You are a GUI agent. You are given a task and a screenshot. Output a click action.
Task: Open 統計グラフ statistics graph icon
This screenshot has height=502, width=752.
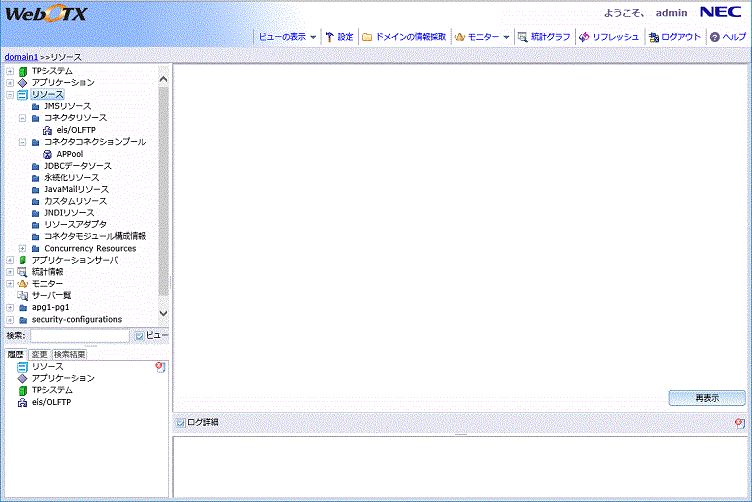pyautogui.click(x=523, y=37)
